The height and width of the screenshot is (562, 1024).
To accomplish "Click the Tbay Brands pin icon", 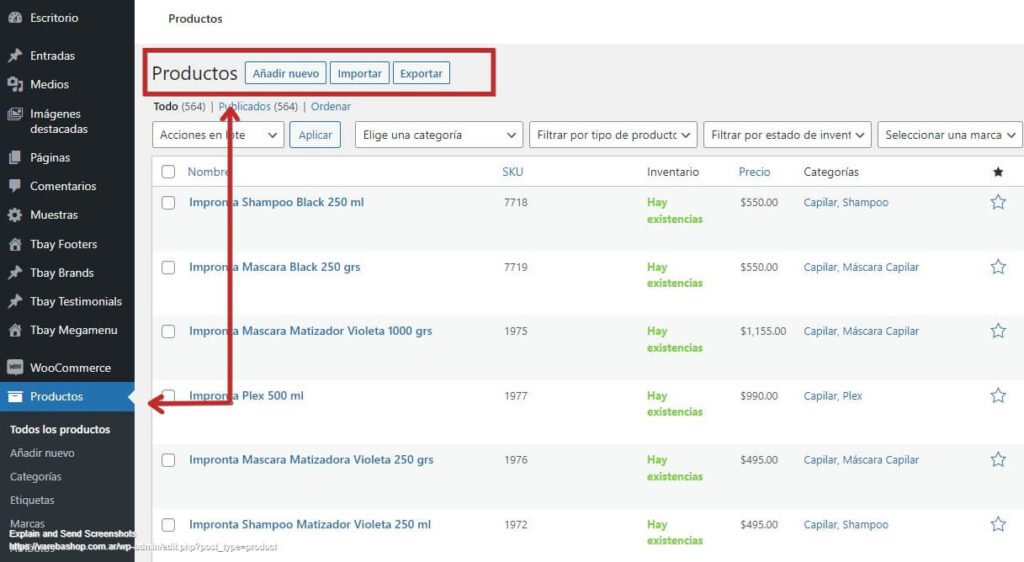I will 14,273.
